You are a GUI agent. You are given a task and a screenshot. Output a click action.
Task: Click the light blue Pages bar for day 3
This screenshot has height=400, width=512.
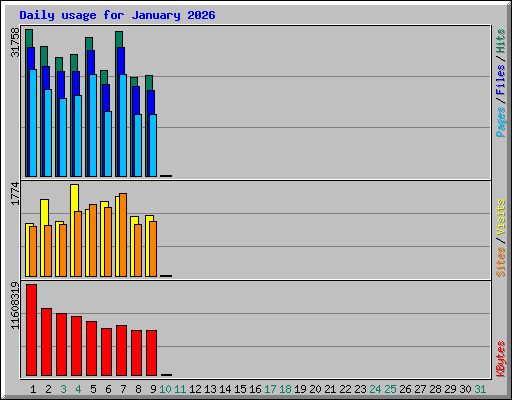[63, 137]
